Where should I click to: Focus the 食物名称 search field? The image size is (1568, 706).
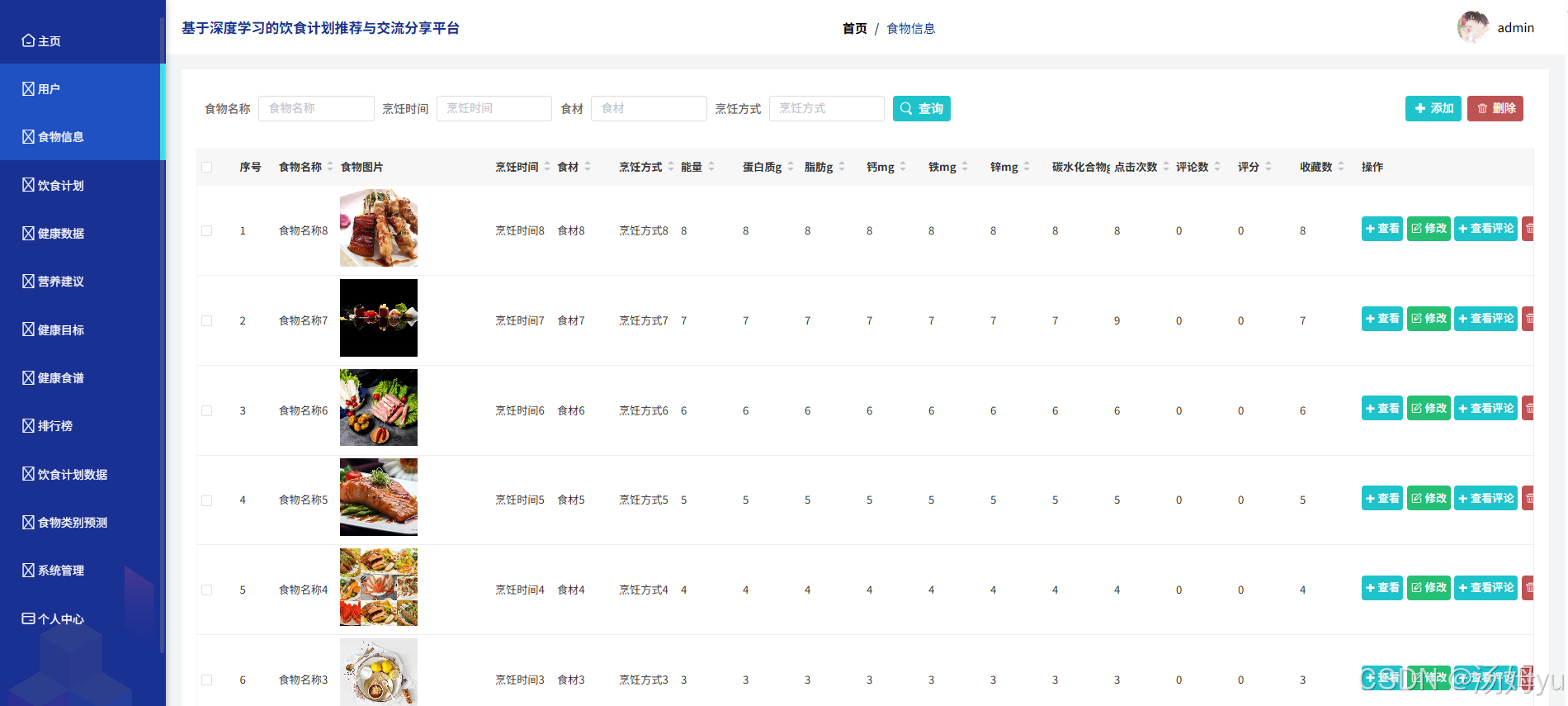(x=316, y=108)
